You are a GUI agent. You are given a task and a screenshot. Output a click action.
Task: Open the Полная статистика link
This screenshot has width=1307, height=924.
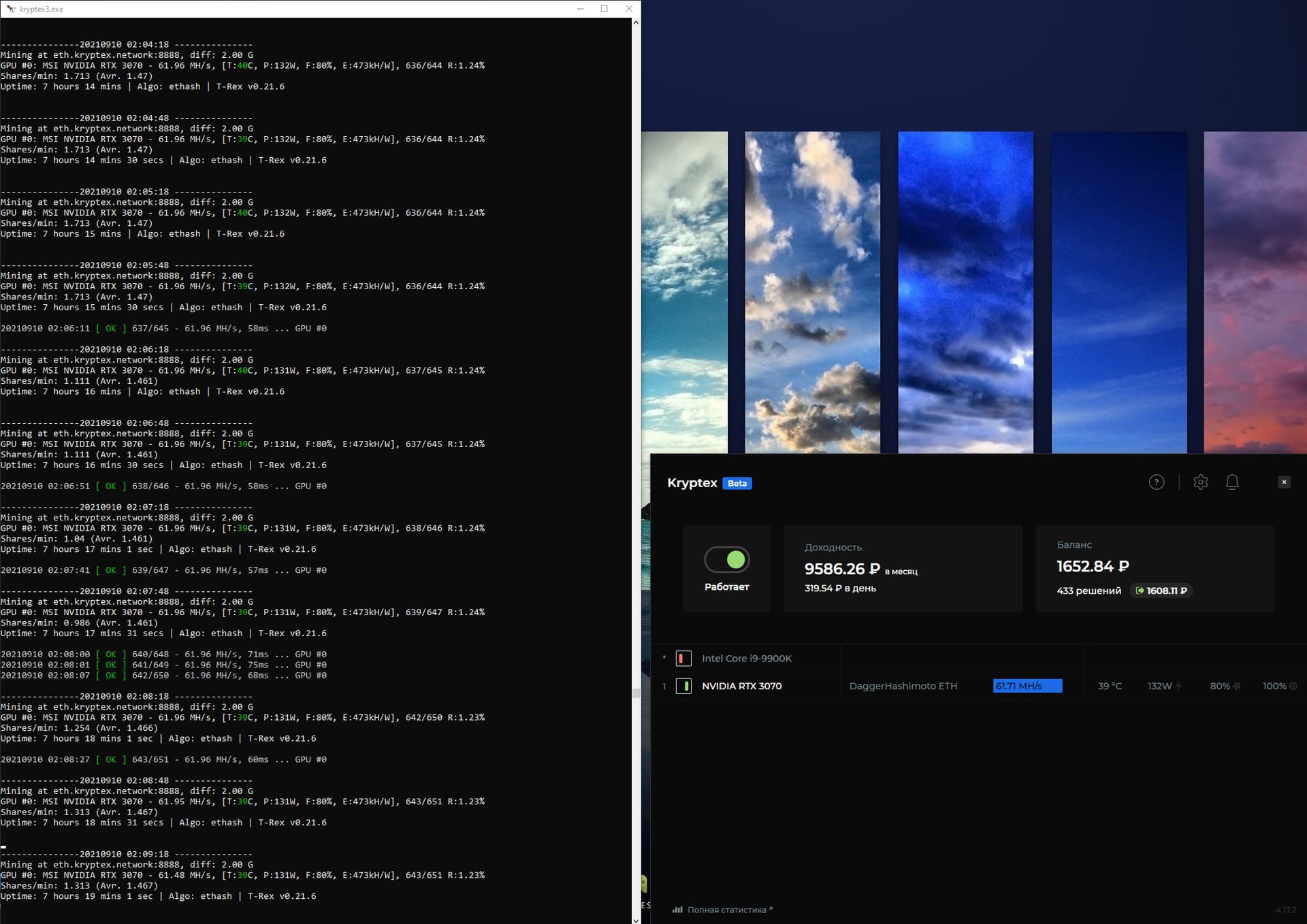pos(730,910)
